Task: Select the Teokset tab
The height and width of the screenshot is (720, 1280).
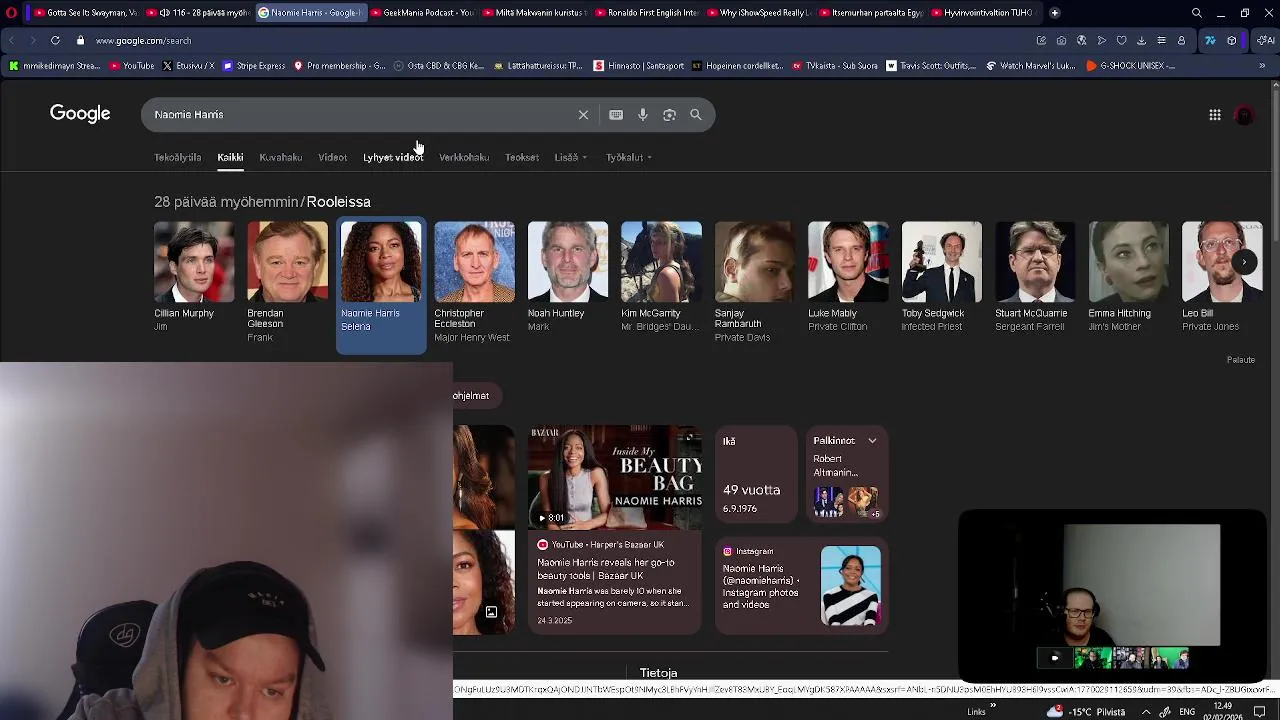Action: pyautogui.click(x=522, y=158)
